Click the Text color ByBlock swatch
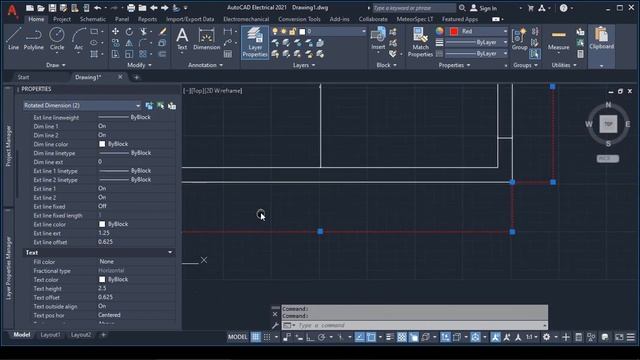This screenshot has width=640, height=360. (102, 280)
